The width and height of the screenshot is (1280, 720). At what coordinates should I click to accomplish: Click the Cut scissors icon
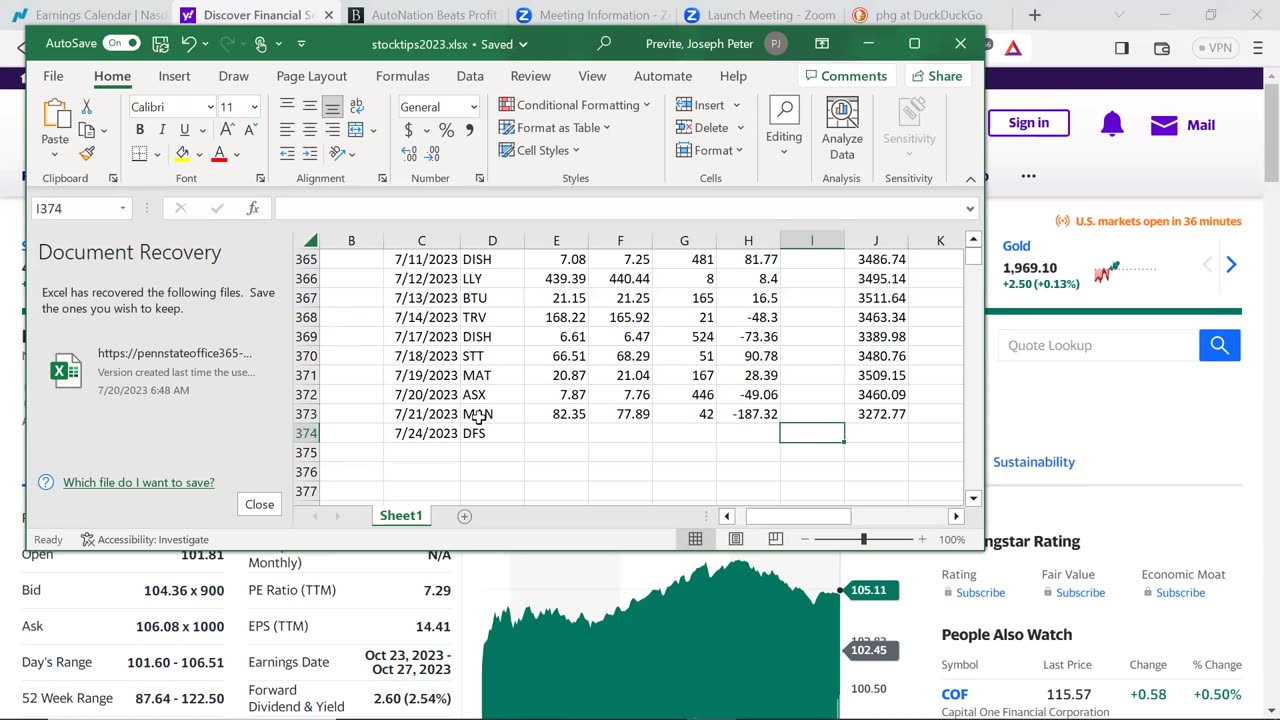pyautogui.click(x=87, y=107)
